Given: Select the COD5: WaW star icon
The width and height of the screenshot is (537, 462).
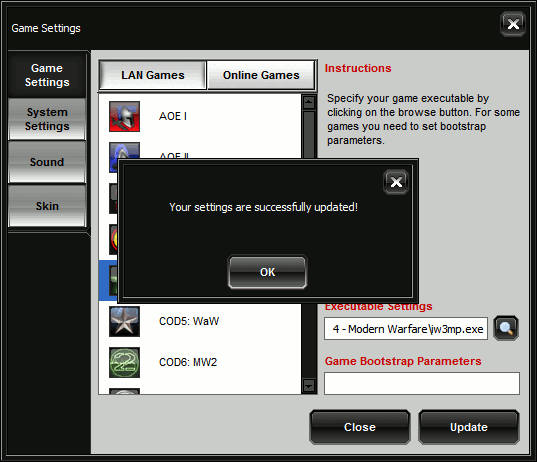Looking at the screenshot, I should coord(124,322).
